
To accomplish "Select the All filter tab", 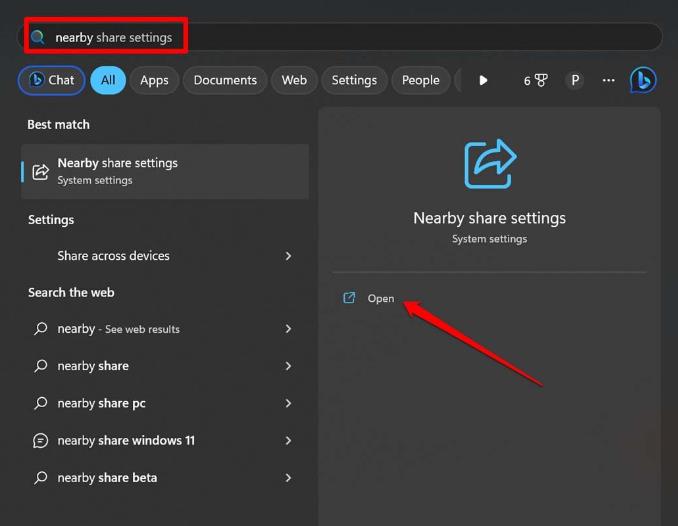I will pos(108,80).
